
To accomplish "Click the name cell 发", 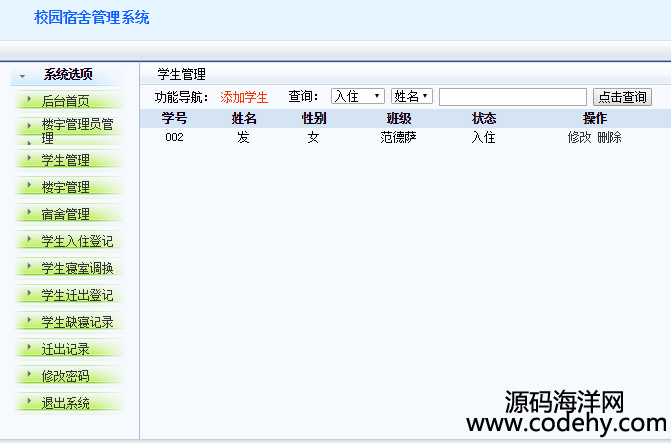I will click(243, 137).
